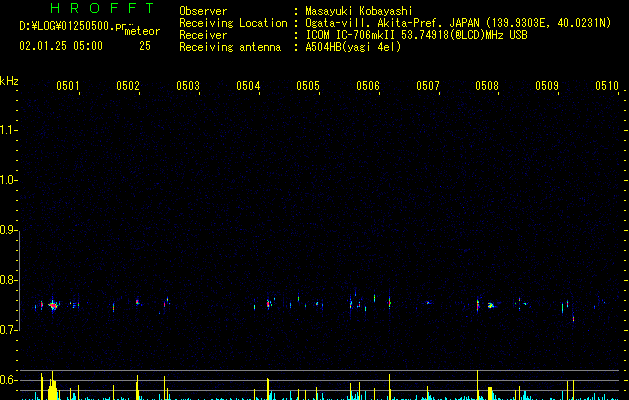
Task: Click the 0.8 kHz axis label
Action: click(8, 280)
